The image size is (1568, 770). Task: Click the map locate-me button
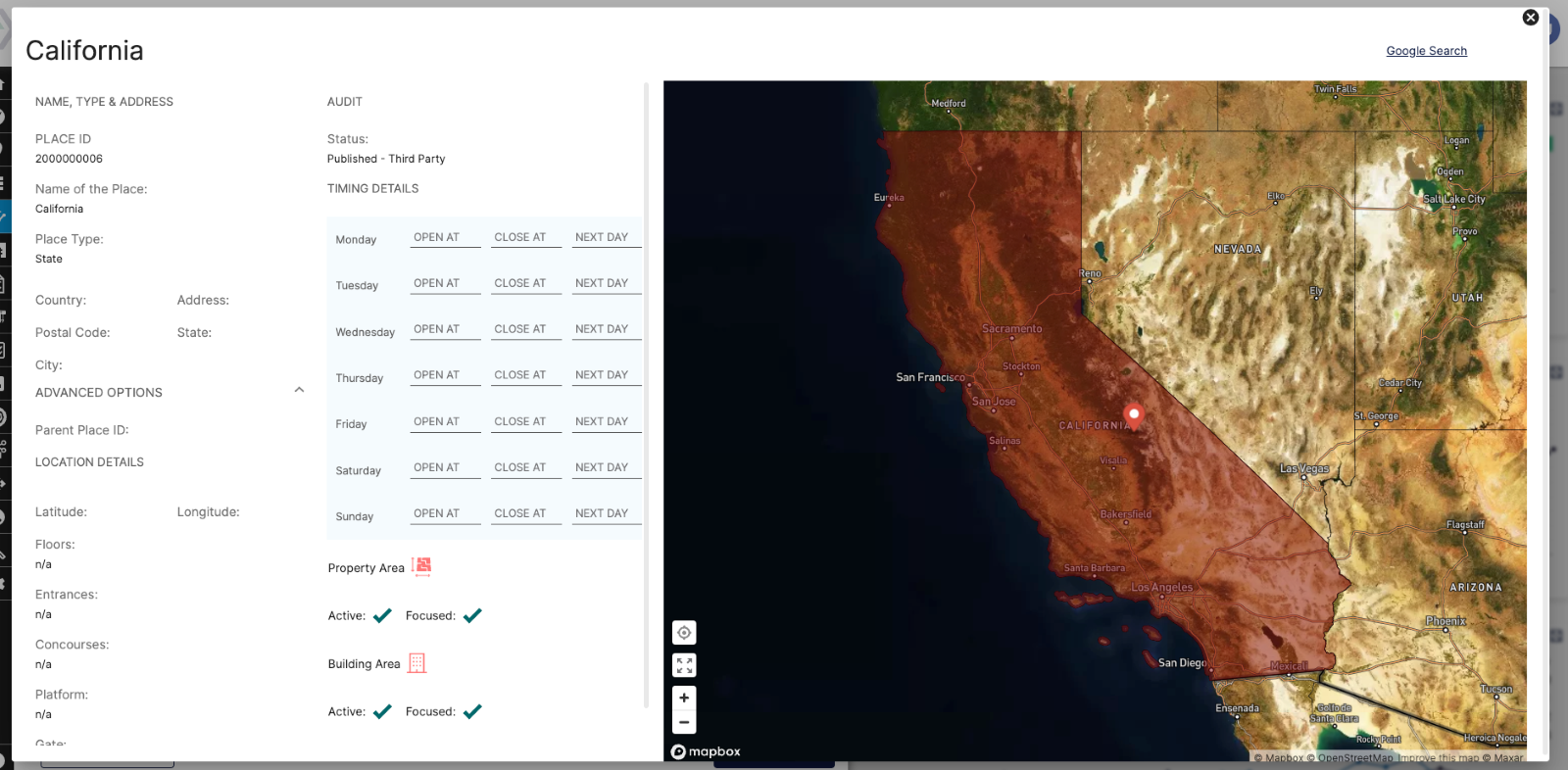(x=684, y=633)
